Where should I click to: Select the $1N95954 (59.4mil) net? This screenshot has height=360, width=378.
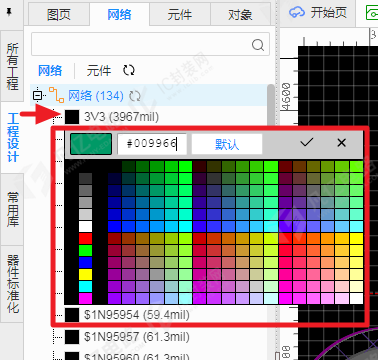tap(137, 315)
